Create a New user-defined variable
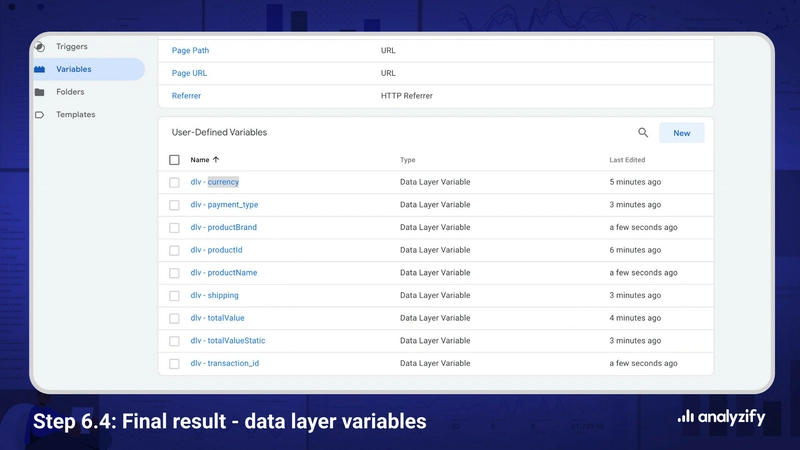Viewport: 800px width, 450px height. pyautogui.click(x=681, y=133)
